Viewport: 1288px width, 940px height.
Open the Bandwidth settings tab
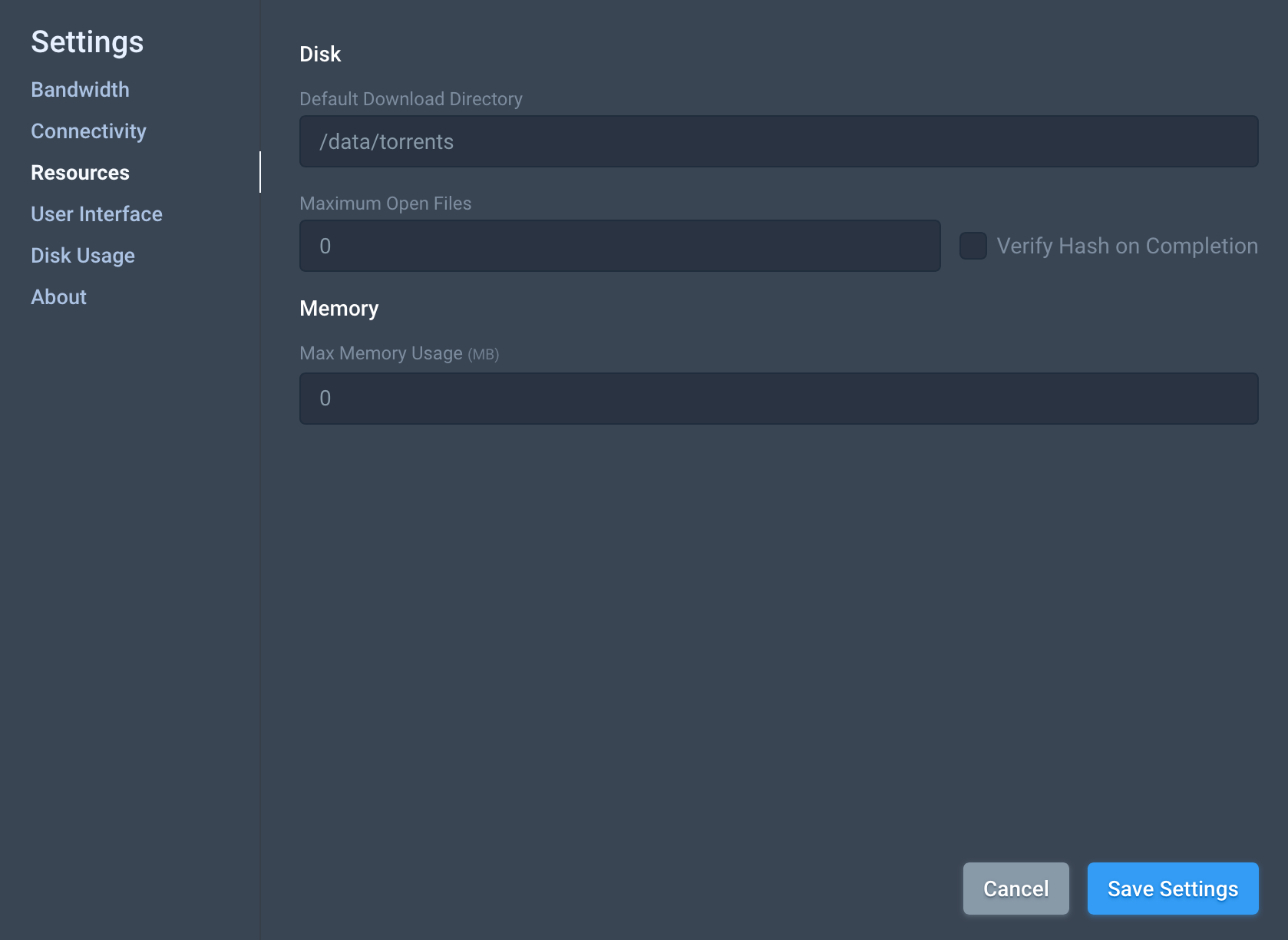[x=80, y=90]
